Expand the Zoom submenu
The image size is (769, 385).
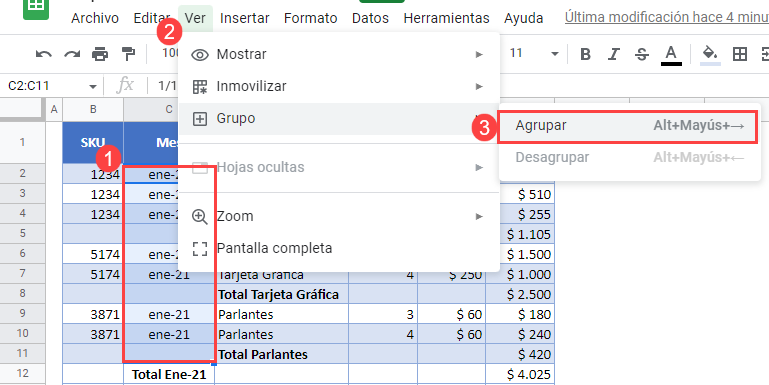pos(339,216)
